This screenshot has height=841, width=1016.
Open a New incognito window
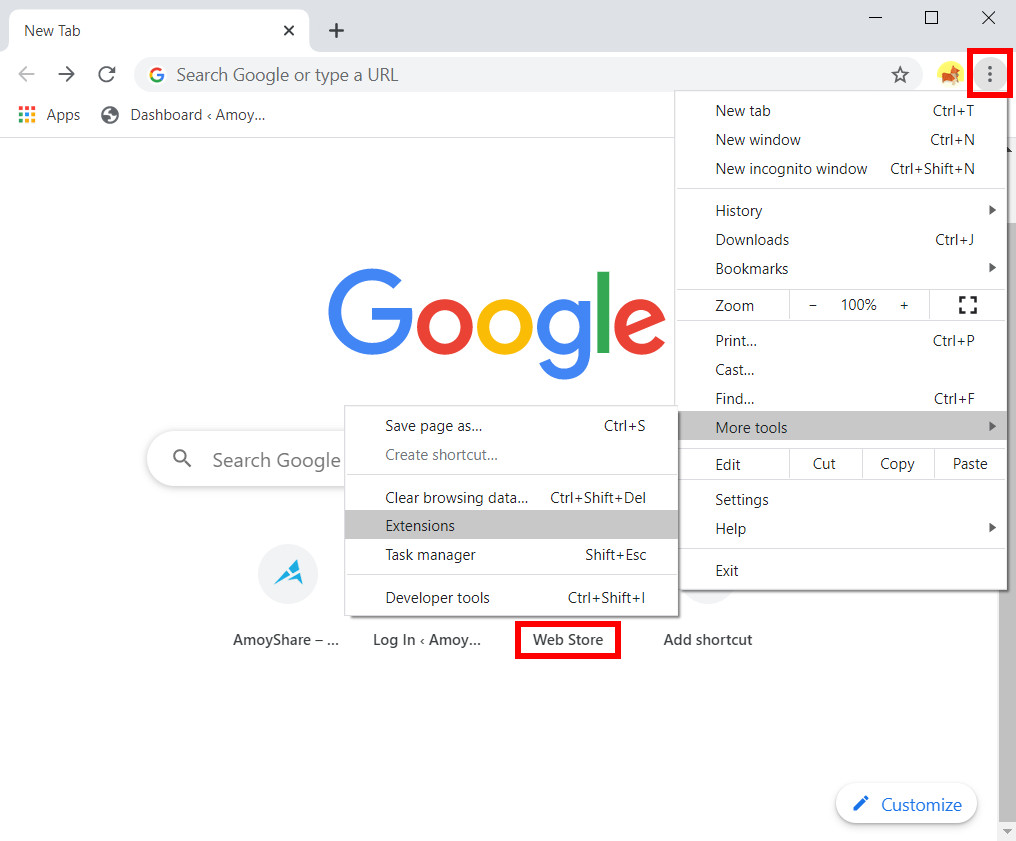coord(842,169)
